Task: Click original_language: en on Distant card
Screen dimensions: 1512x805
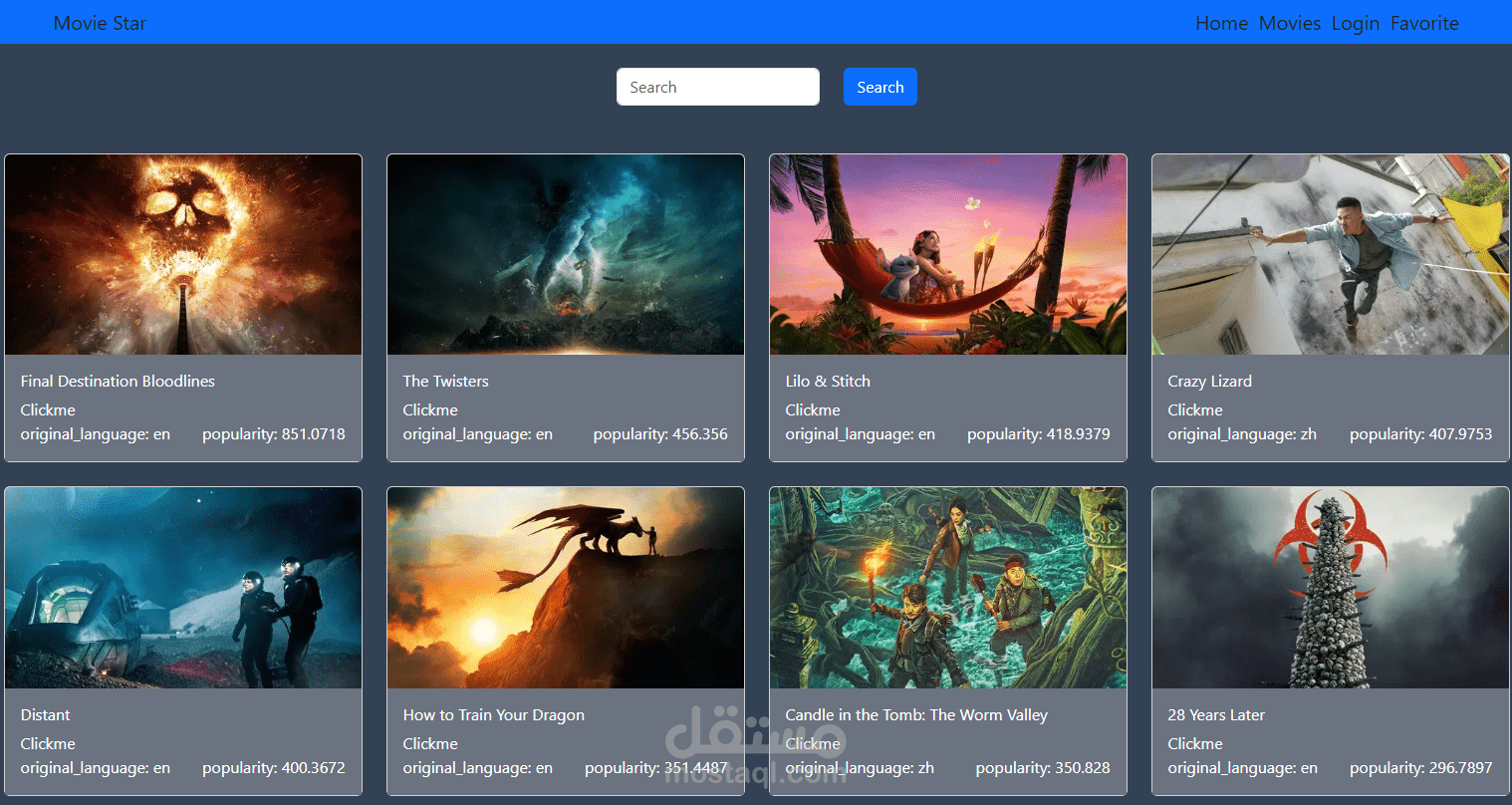Action: [96, 768]
